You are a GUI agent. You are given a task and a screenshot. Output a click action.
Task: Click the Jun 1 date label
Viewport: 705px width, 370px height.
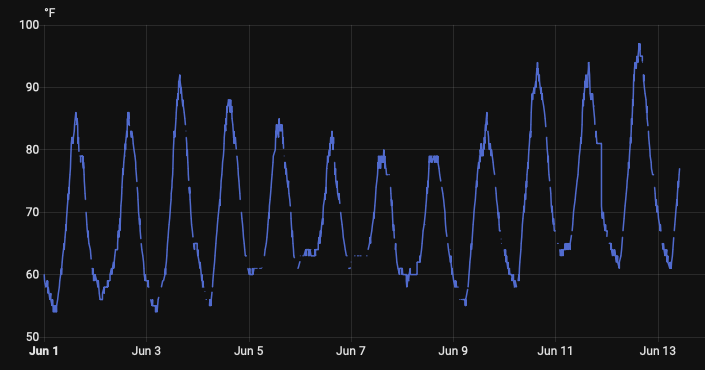[x=44, y=351]
